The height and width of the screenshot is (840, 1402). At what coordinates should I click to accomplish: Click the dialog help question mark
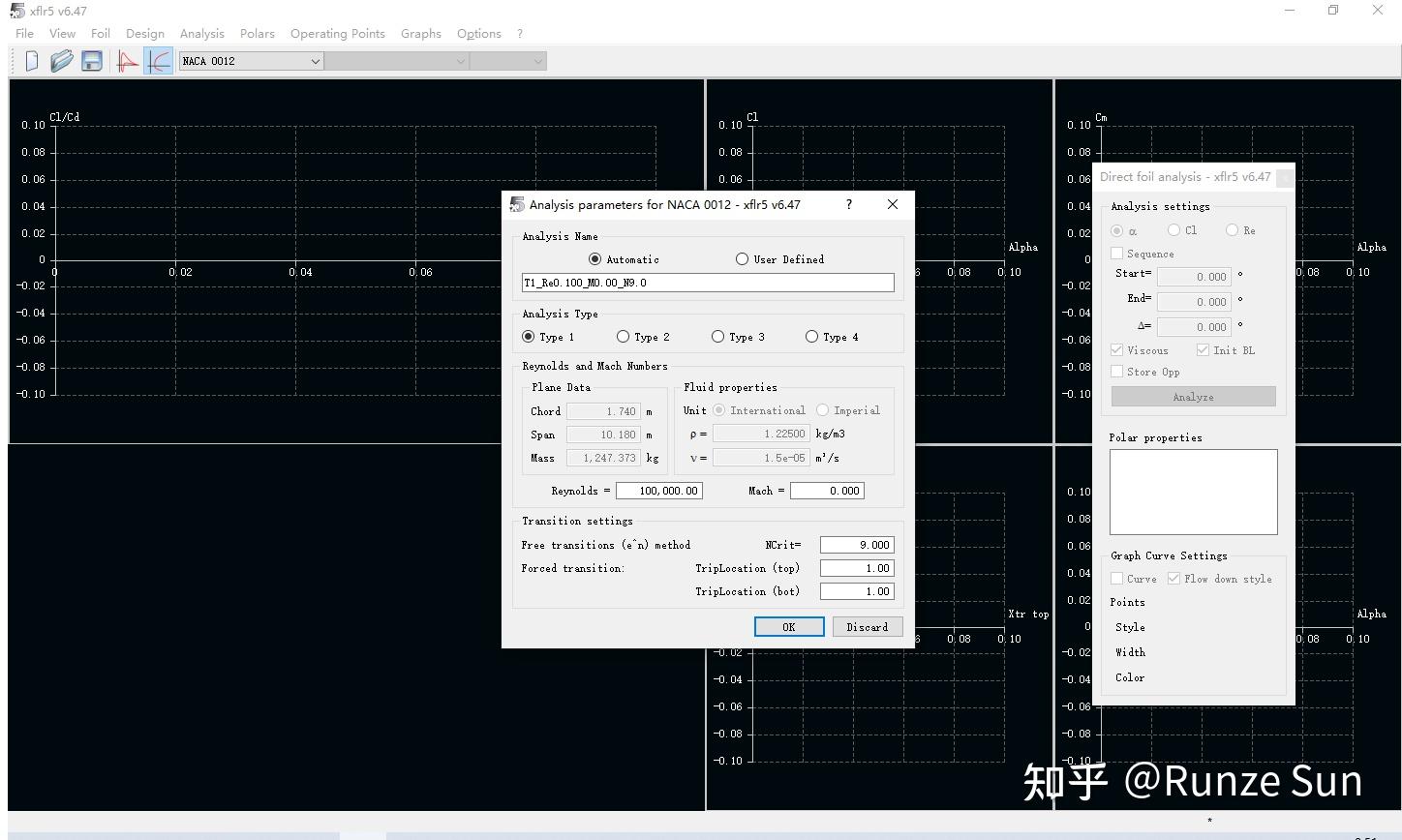(x=848, y=204)
